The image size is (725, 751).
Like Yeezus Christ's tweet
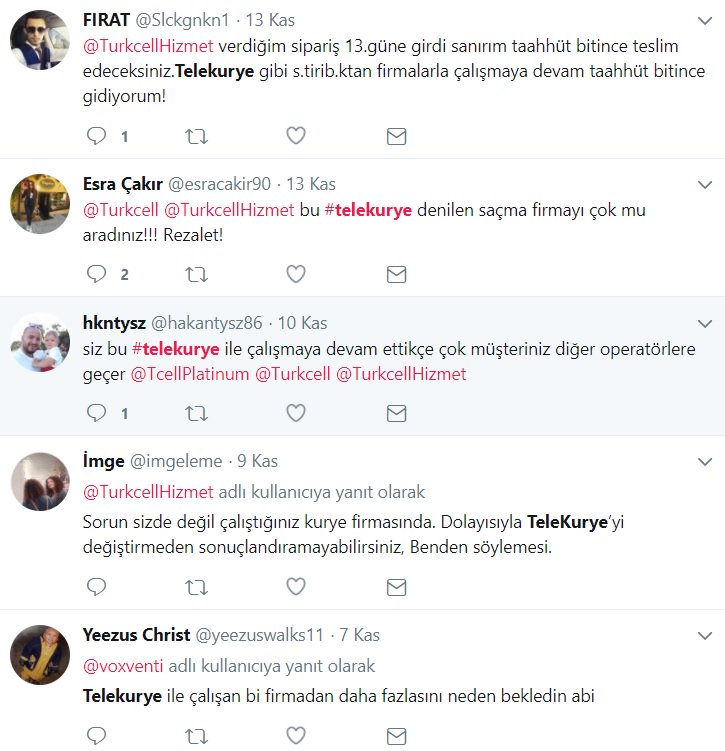coord(296,735)
